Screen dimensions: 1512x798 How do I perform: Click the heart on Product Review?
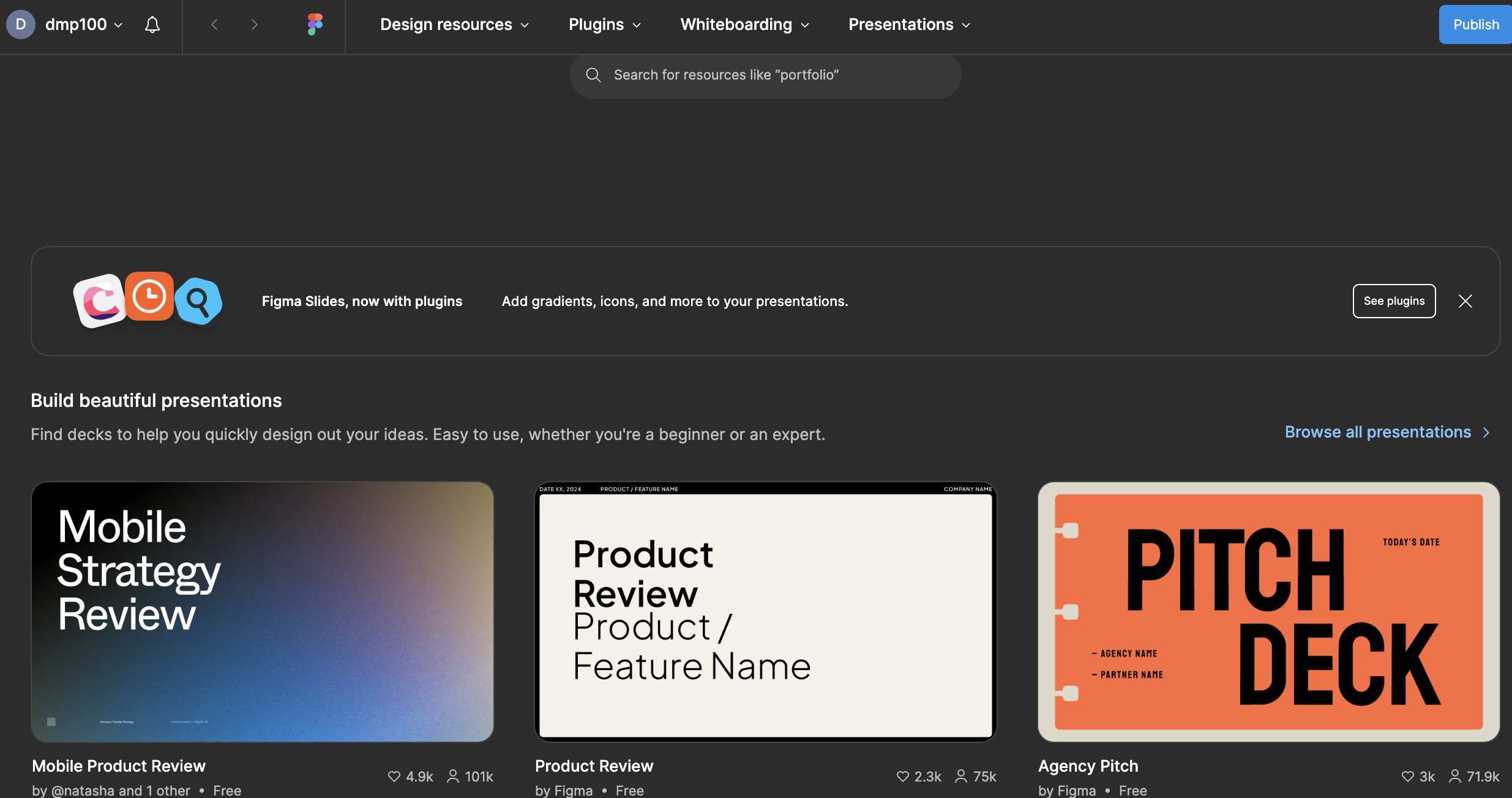[x=902, y=776]
